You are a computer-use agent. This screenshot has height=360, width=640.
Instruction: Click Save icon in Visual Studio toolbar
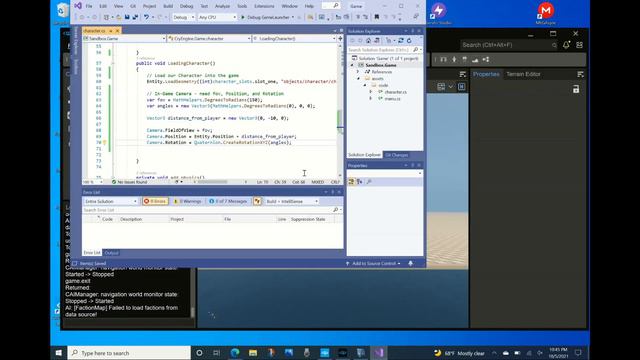click(x=127, y=17)
